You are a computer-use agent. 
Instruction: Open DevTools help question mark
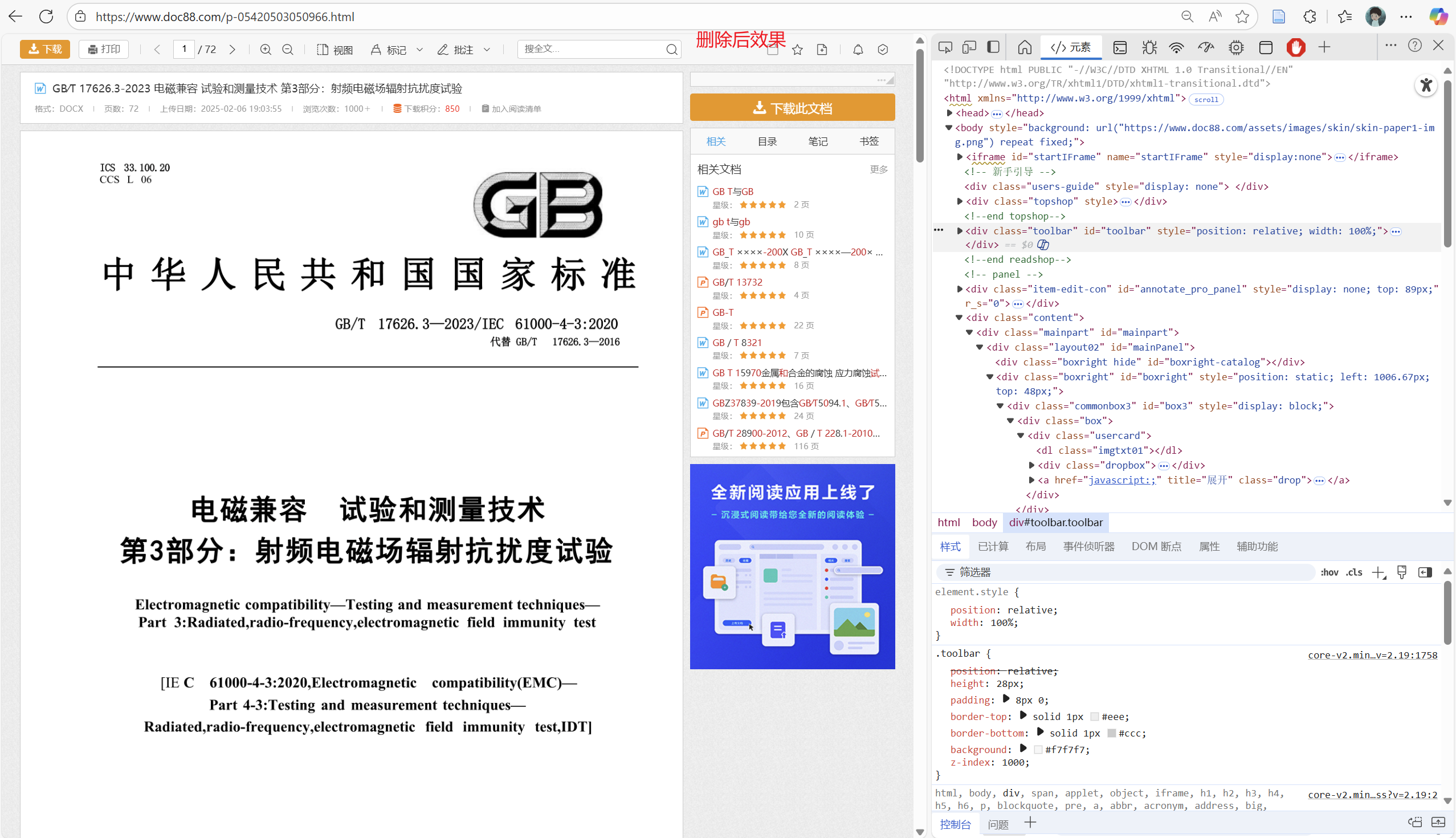point(1414,46)
